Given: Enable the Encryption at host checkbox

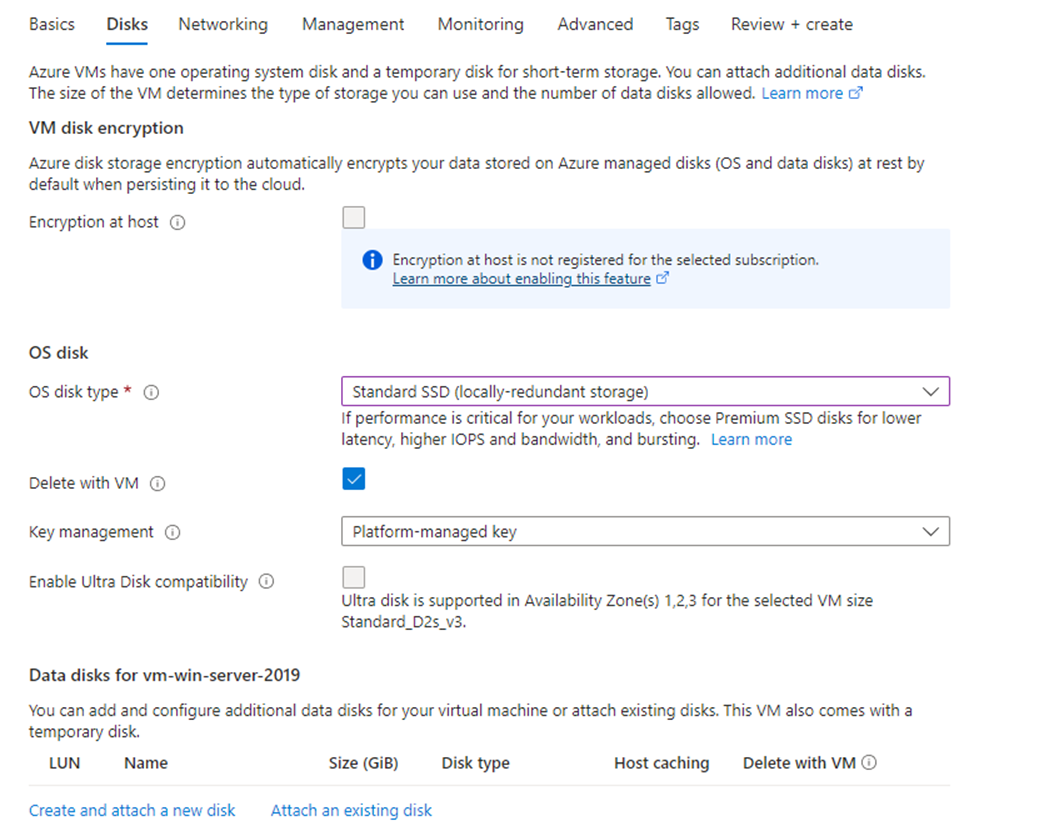Looking at the screenshot, I should tap(353, 217).
